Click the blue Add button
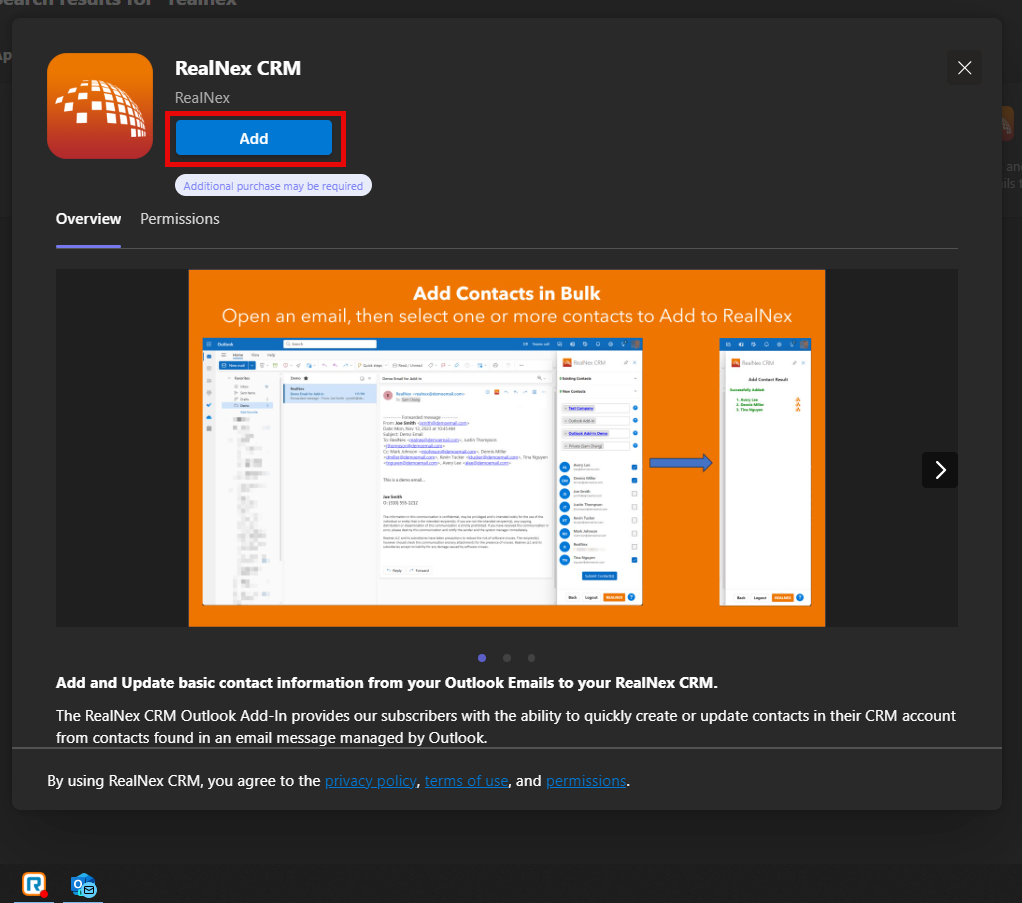Screen dimensions: 1022x903 254,138
